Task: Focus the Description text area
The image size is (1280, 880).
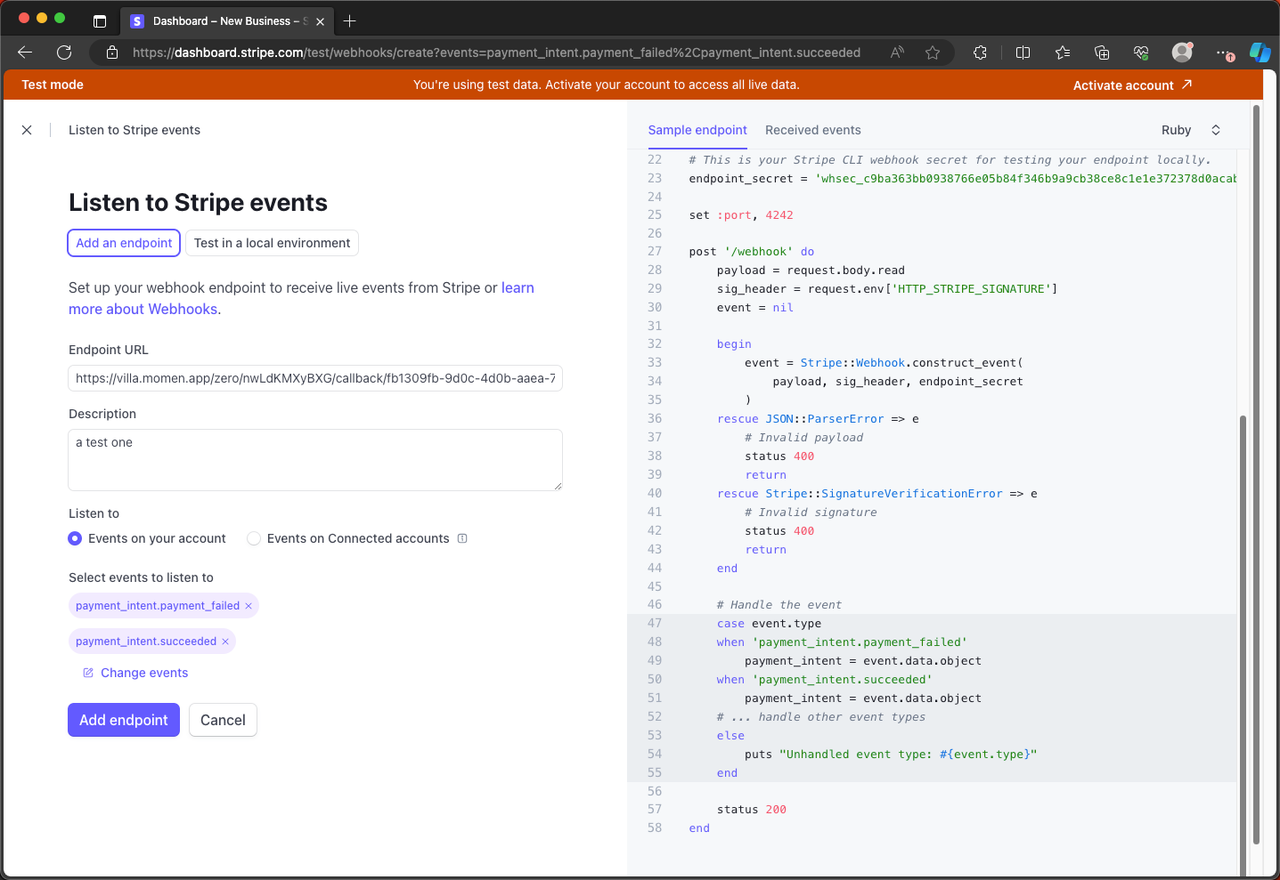Action: click(315, 460)
